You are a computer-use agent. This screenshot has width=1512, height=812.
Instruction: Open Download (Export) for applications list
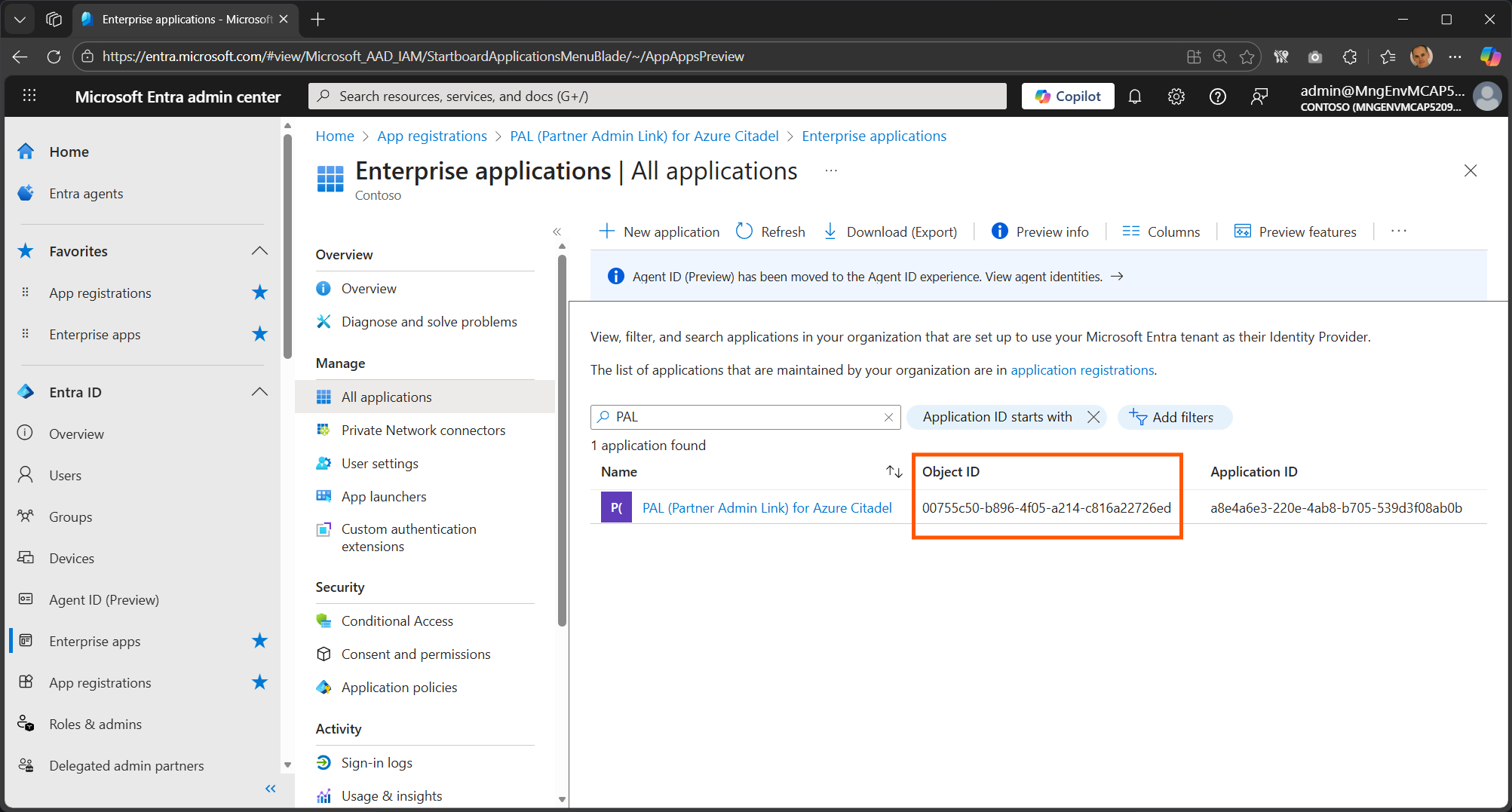pyautogui.click(x=830, y=231)
